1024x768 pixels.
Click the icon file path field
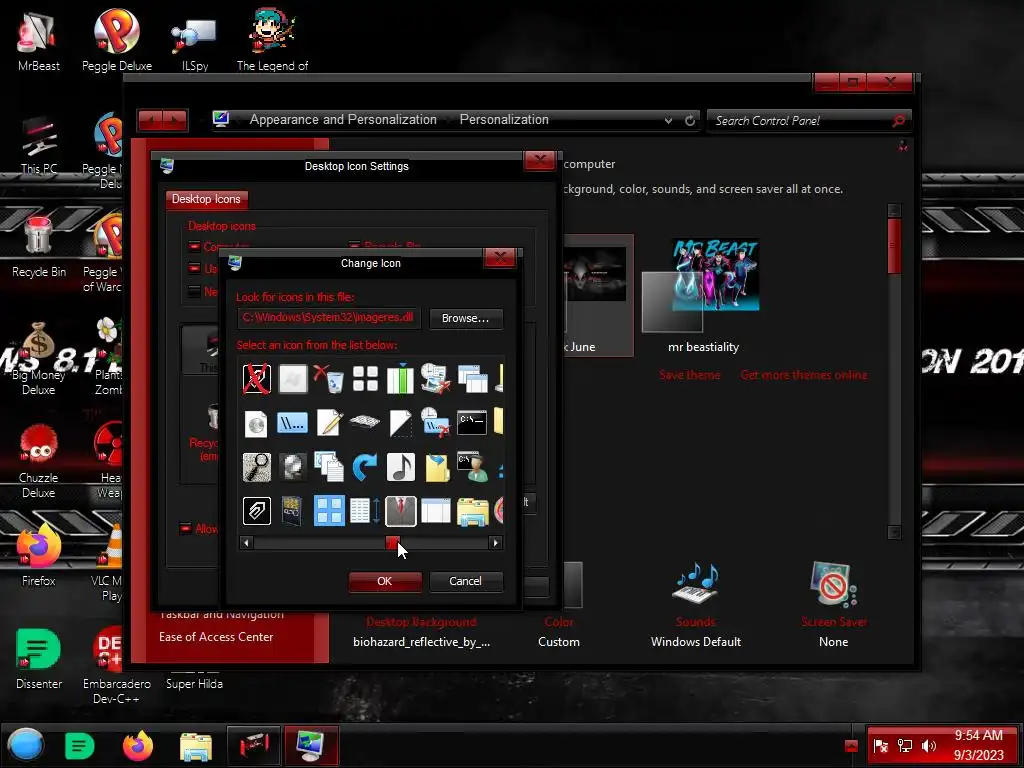[328, 318]
